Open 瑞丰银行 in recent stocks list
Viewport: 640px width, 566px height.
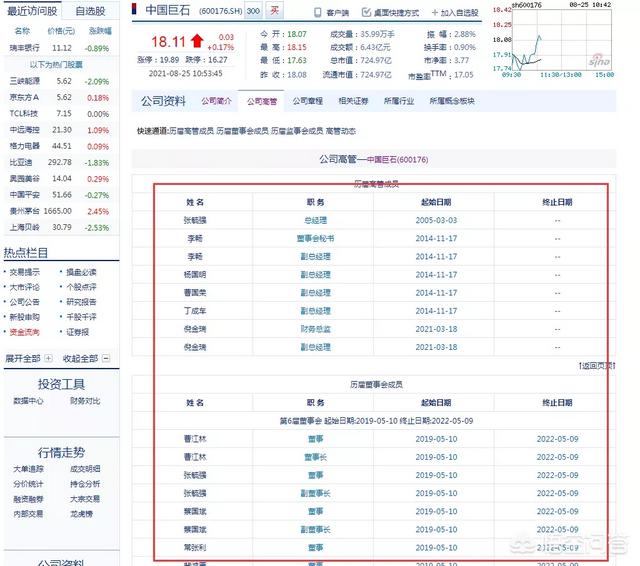click(24, 48)
